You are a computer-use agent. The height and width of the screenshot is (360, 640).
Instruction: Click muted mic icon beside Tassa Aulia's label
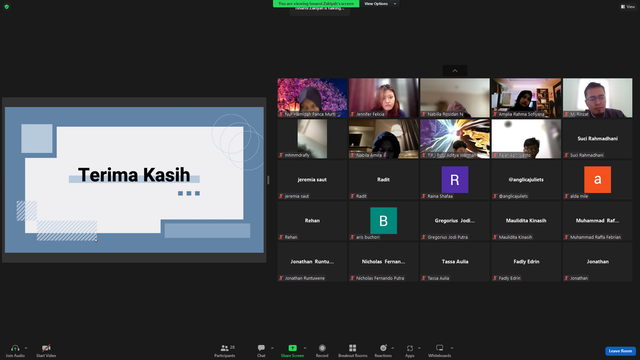point(424,278)
